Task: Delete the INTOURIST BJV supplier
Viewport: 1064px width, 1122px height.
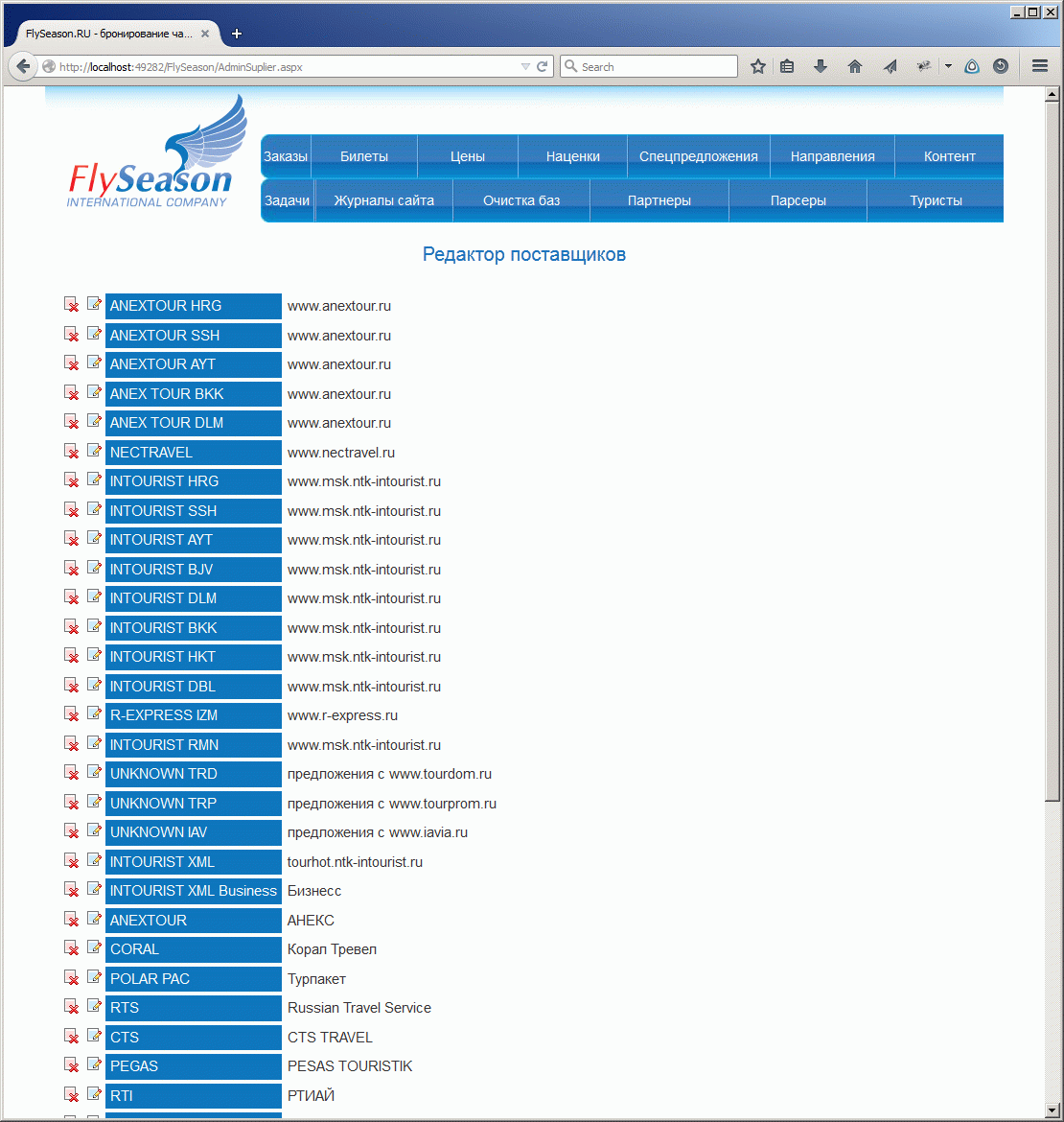Action: coord(72,568)
